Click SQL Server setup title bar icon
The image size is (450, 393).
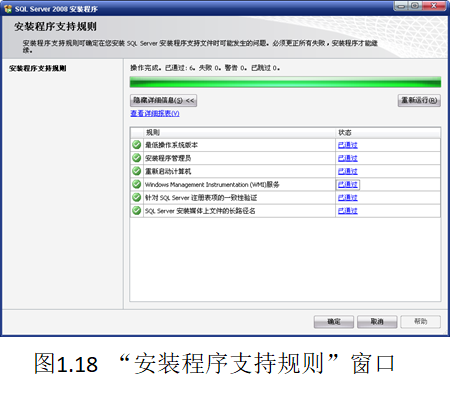tap(8, 9)
